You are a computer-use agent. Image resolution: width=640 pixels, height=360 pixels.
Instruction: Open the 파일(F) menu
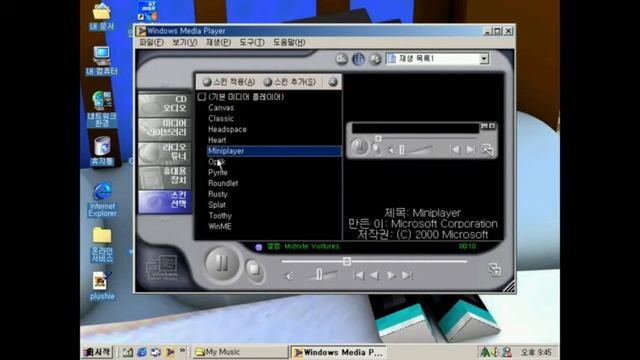point(151,42)
